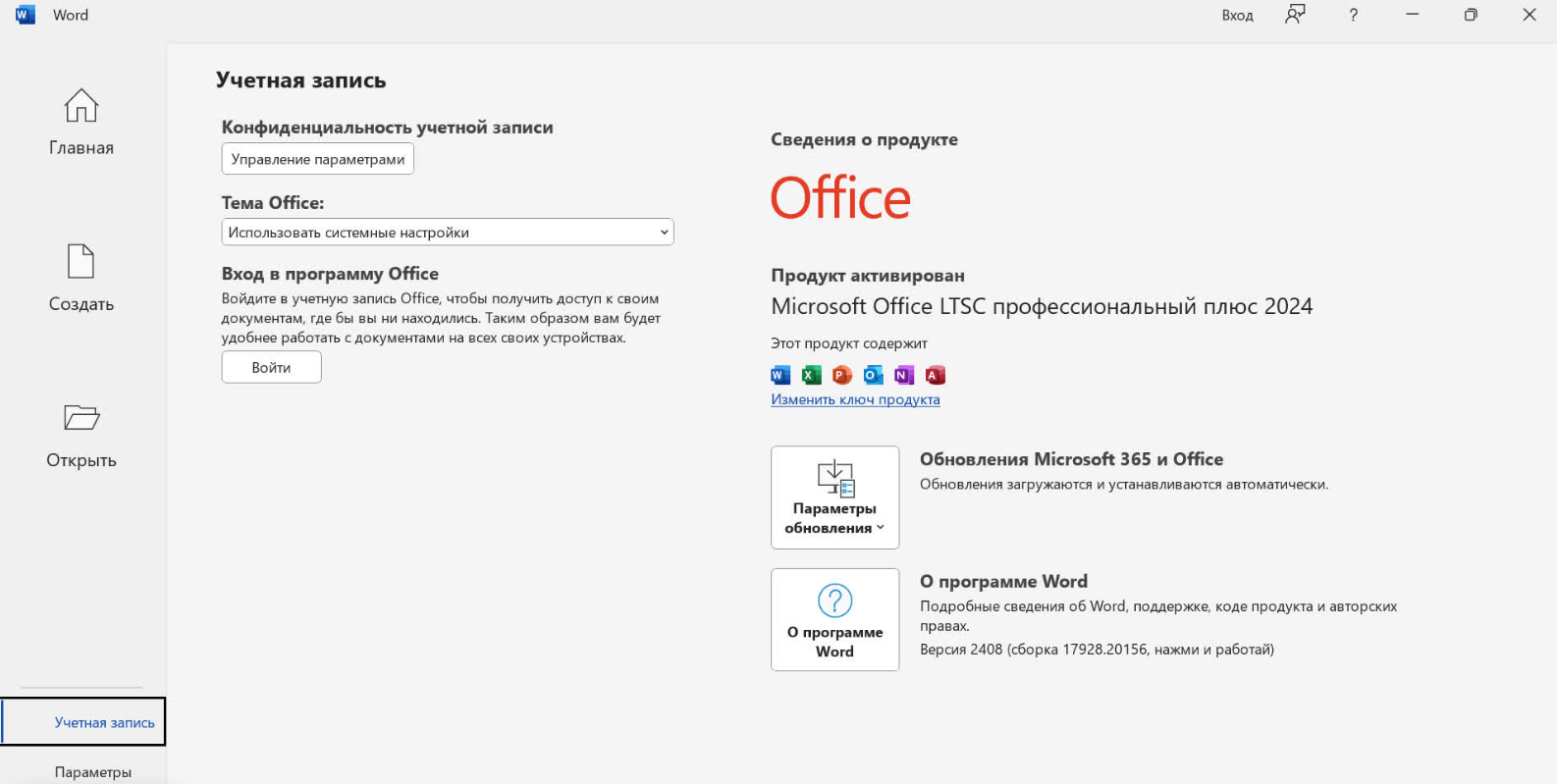Click the Outlook icon in product list

(873, 375)
